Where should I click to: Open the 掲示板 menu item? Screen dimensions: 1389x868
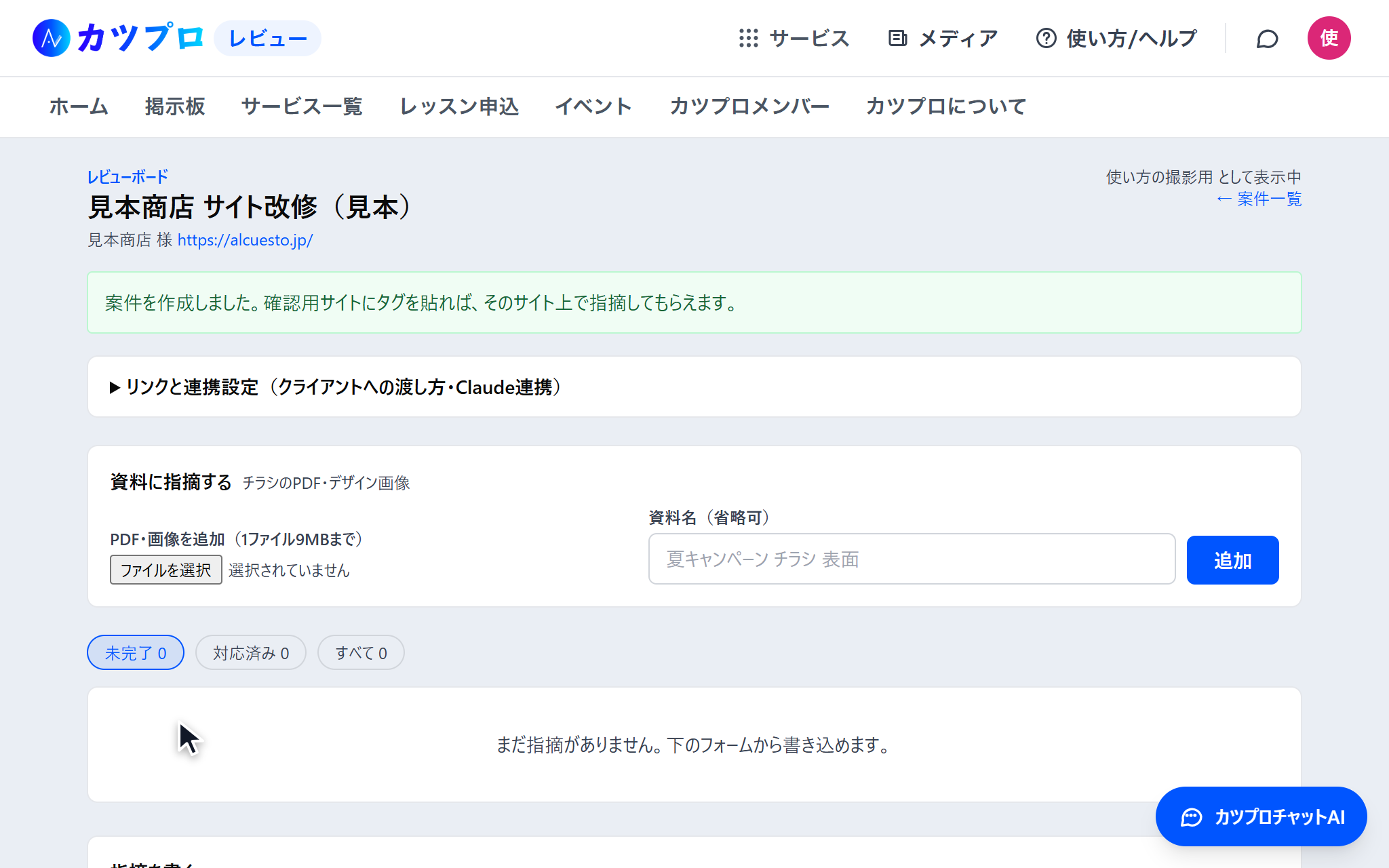pyautogui.click(x=175, y=106)
